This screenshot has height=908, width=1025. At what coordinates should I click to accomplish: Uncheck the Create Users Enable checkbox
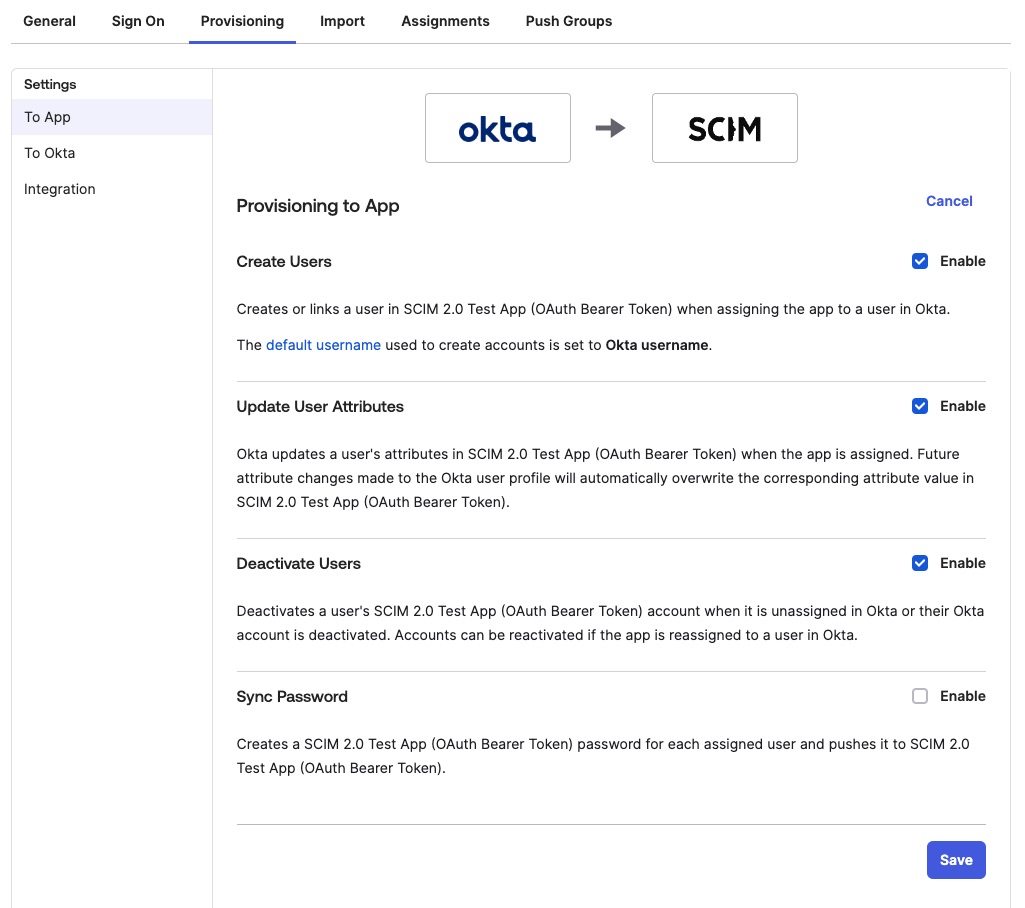coord(920,261)
